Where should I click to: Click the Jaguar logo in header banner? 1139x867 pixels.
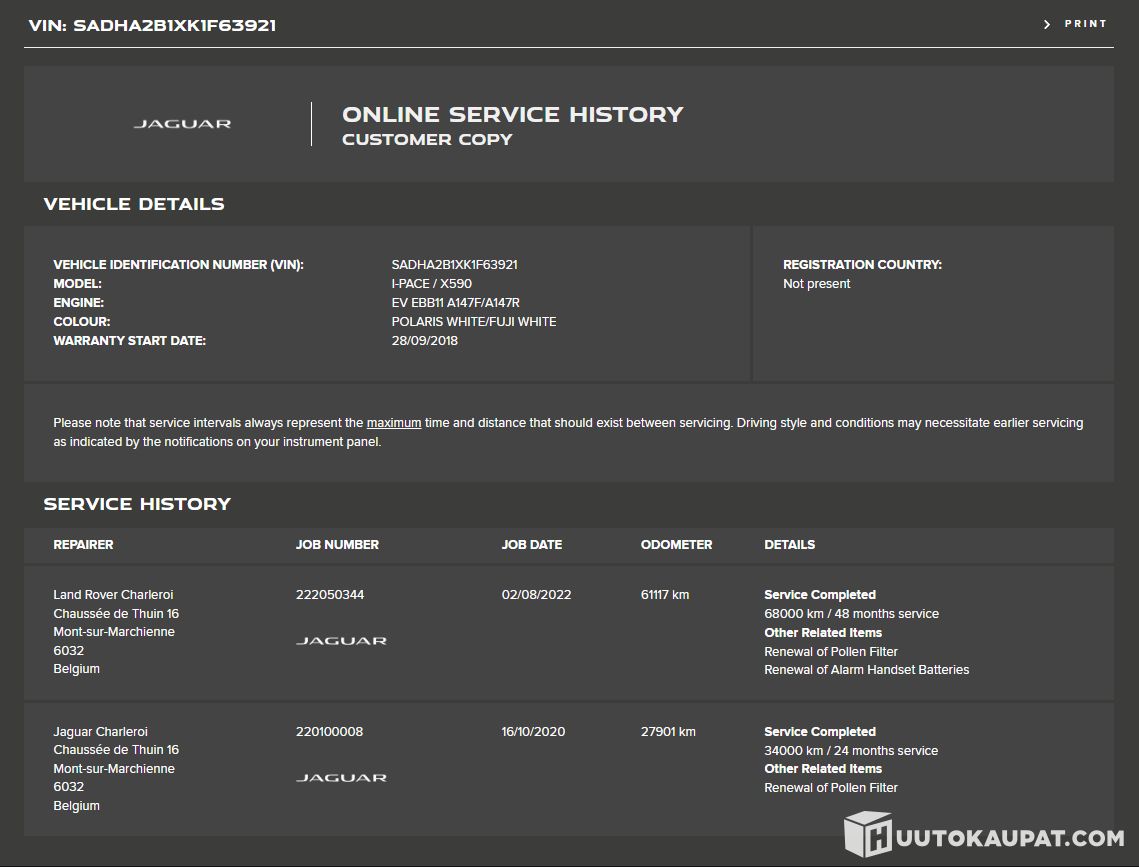pyautogui.click(x=182, y=124)
